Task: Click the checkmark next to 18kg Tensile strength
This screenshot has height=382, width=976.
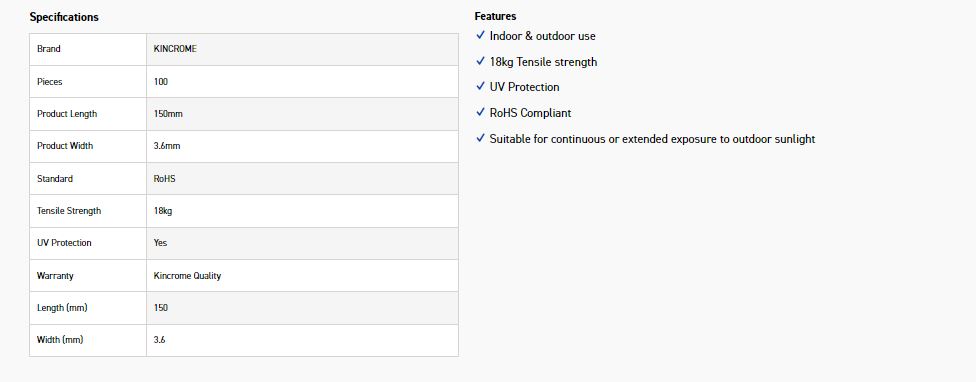Action: point(480,61)
